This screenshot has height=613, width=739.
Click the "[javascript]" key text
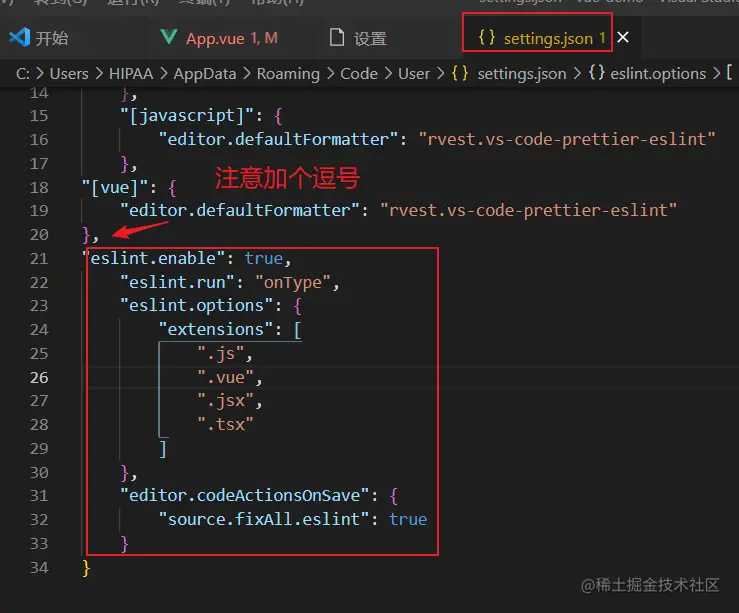click(x=187, y=116)
